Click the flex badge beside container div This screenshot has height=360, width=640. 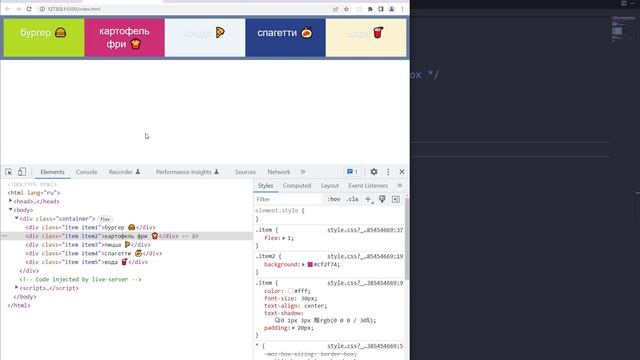pos(105,219)
